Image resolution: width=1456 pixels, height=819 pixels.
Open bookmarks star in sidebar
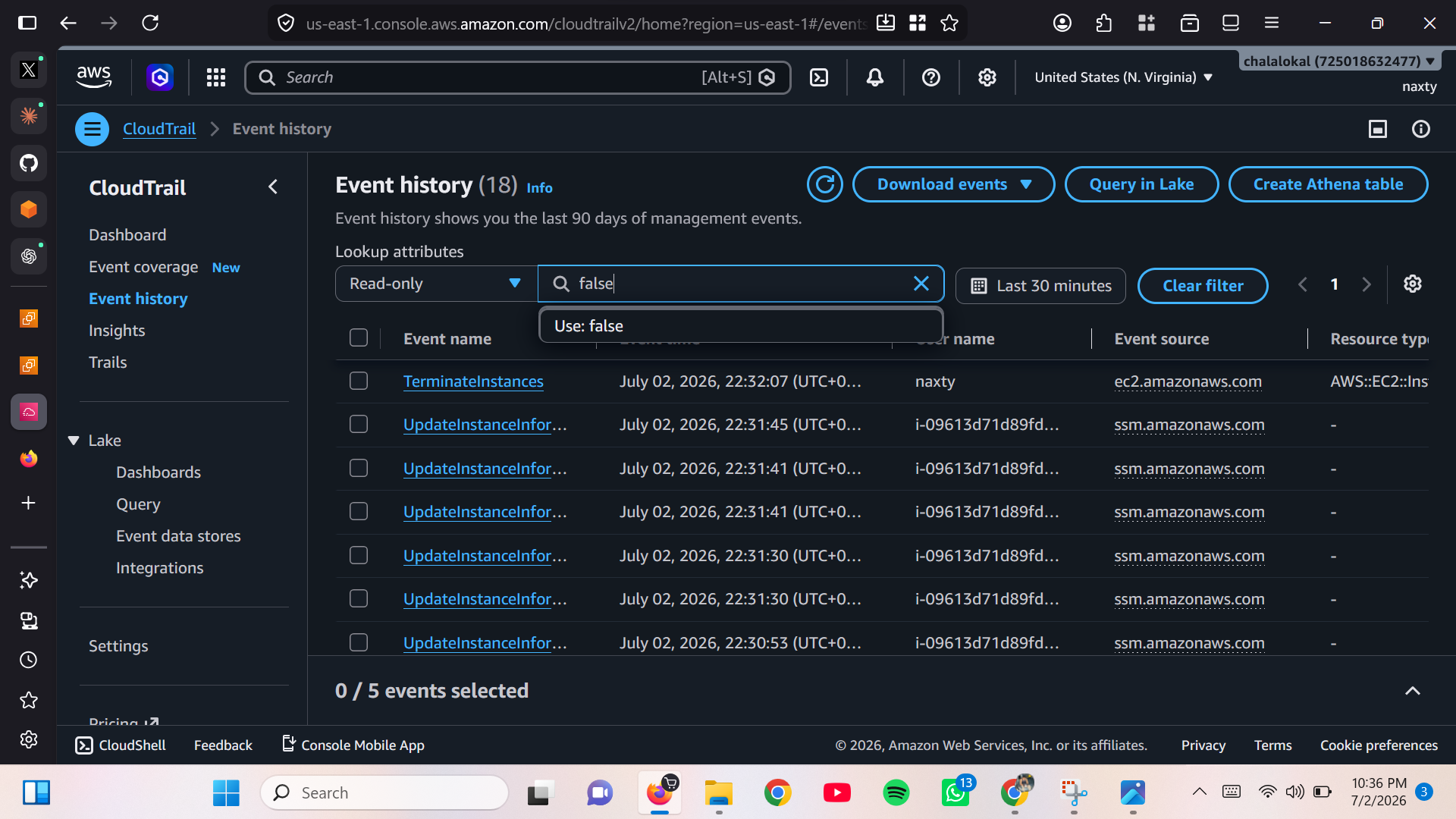tap(29, 700)
